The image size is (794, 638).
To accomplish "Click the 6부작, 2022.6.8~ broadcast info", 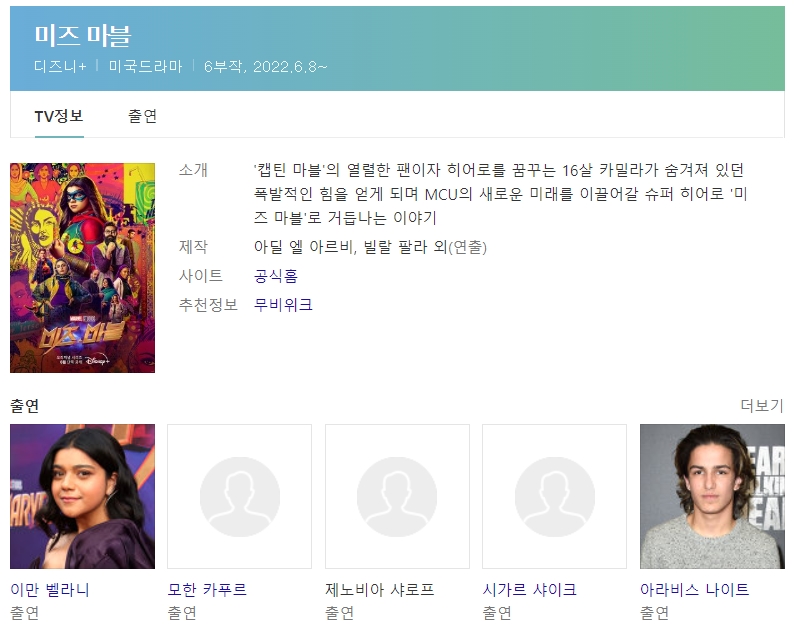I will point(265,66).
